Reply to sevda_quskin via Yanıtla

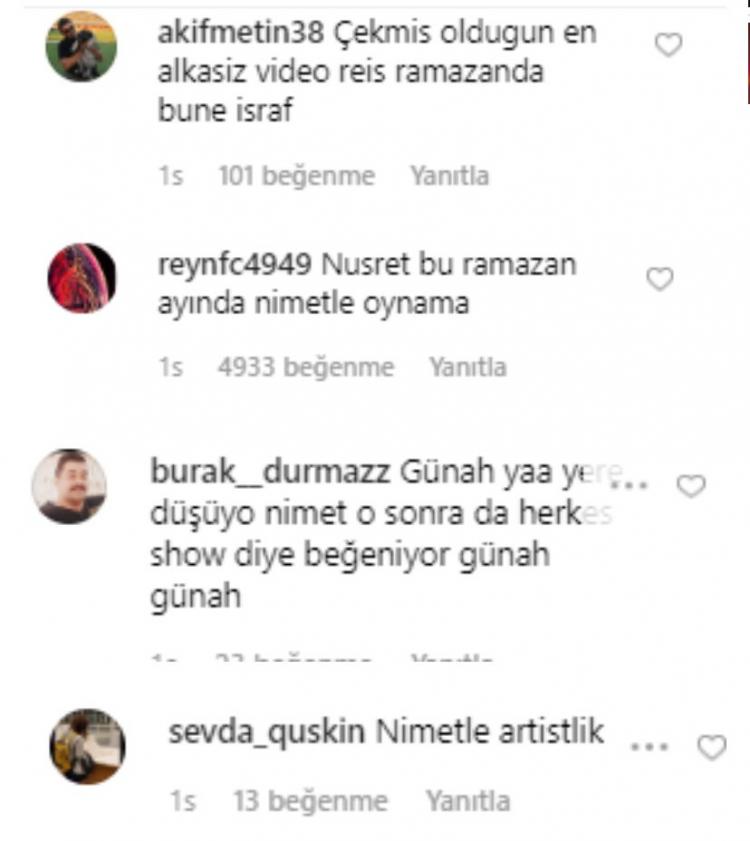(x=468, y=801)
